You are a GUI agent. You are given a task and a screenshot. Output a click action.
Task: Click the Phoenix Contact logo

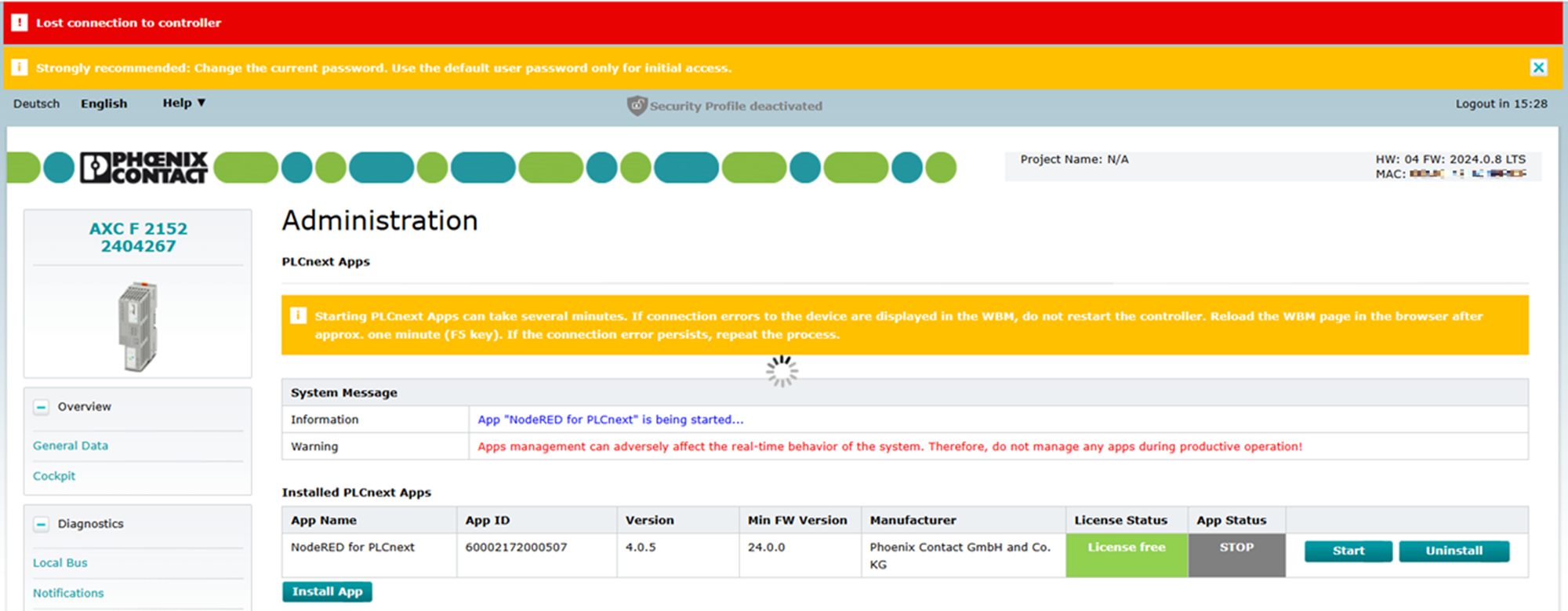pyautogui.click(x=144, y=167)
